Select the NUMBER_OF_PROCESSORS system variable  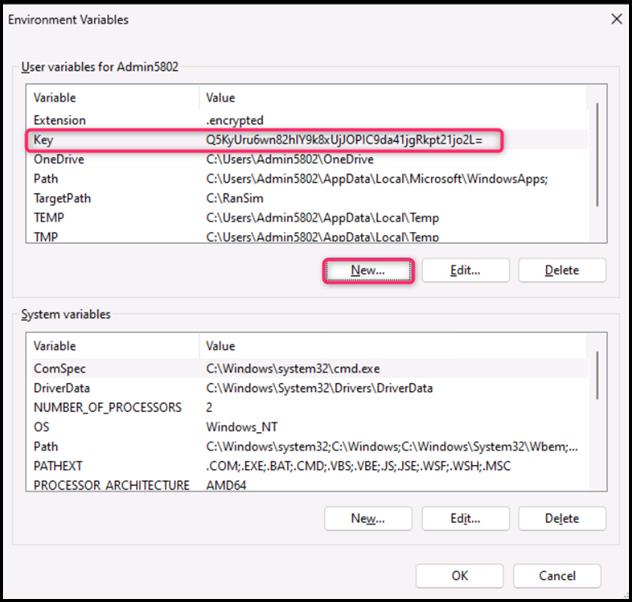107,407
